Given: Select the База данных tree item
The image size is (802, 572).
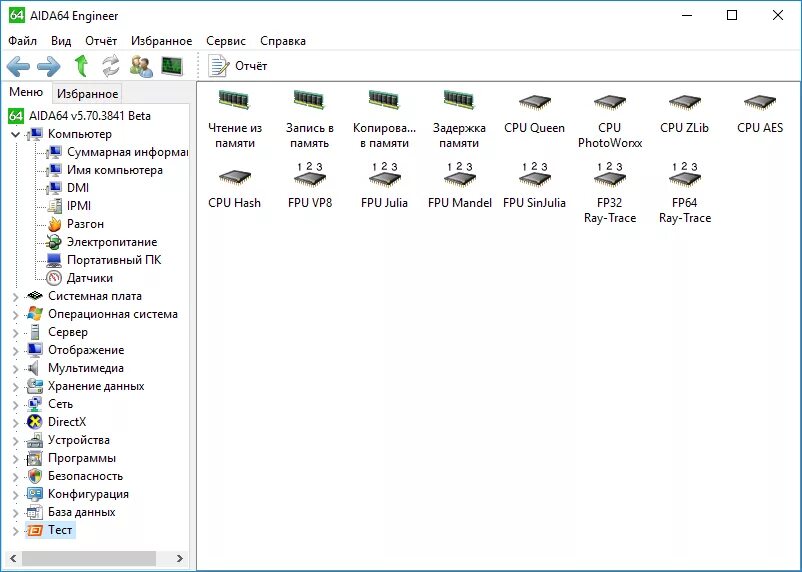Looking at the screenshot, I should pyautogui.click(x=71, y=512).
